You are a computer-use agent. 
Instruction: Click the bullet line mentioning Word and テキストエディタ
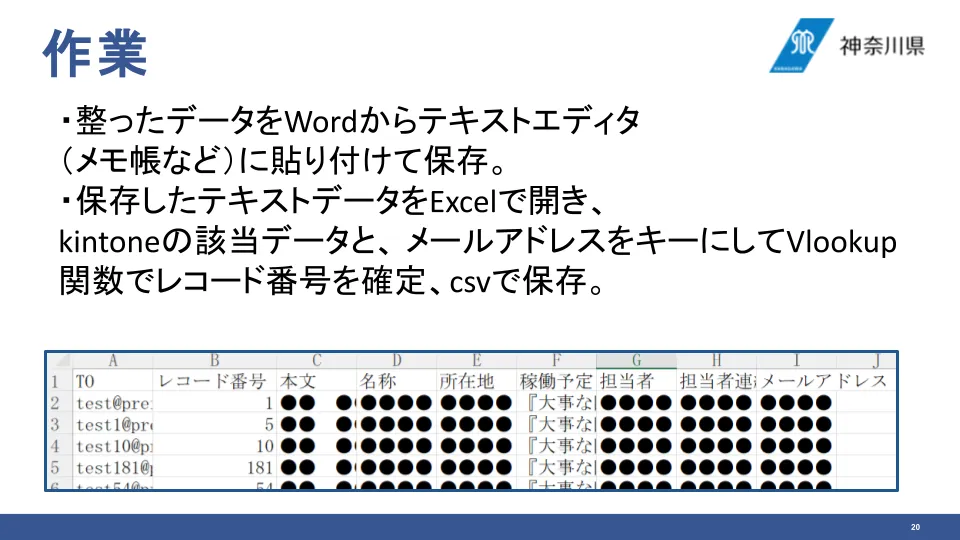[x=350, y=121]
